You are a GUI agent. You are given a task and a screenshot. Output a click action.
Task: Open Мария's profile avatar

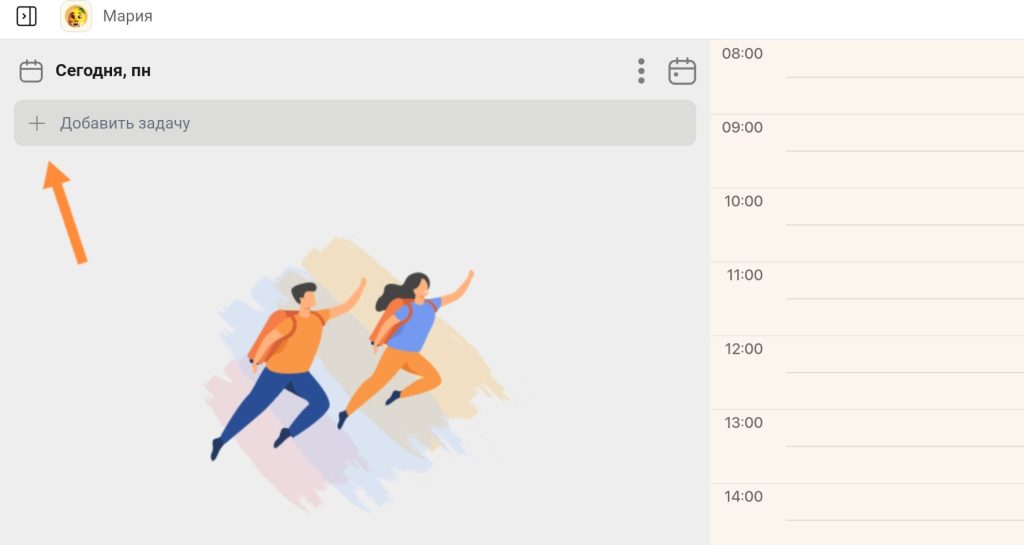pyautogui.click(x=76, y=16)
